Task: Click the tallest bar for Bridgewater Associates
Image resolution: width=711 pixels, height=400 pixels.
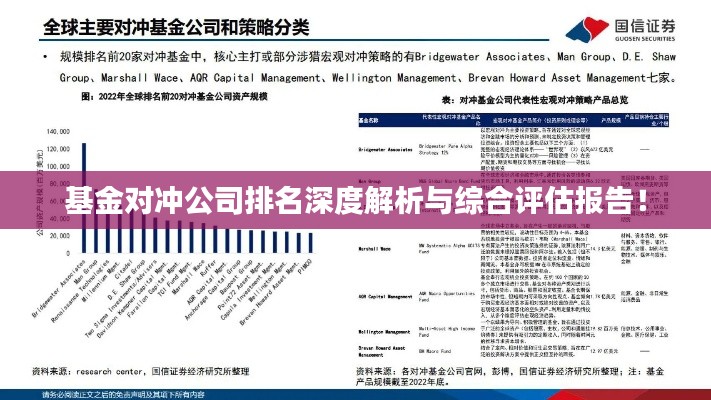Action: 84,198
